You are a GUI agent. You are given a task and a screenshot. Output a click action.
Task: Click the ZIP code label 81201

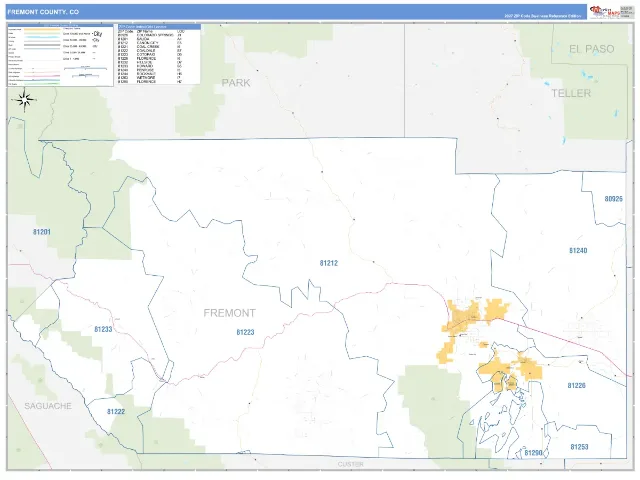(42, 232)
